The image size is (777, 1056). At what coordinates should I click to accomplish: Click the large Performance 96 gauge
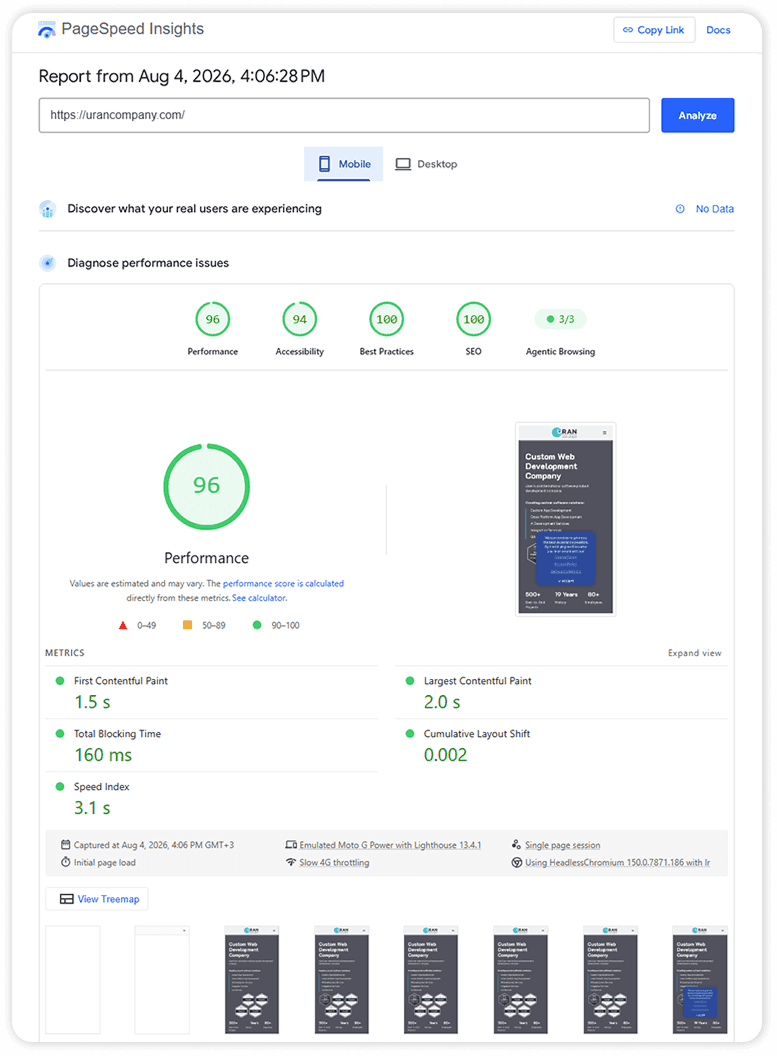pyautogui.click(x=207, y=486)
